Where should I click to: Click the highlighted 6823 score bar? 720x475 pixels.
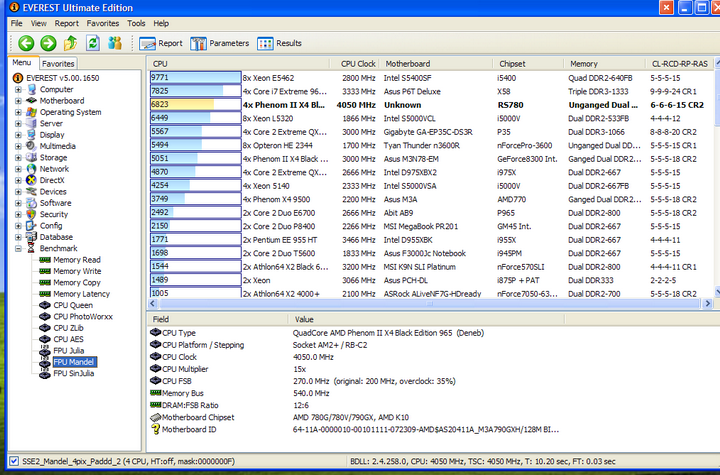point(196,105)
